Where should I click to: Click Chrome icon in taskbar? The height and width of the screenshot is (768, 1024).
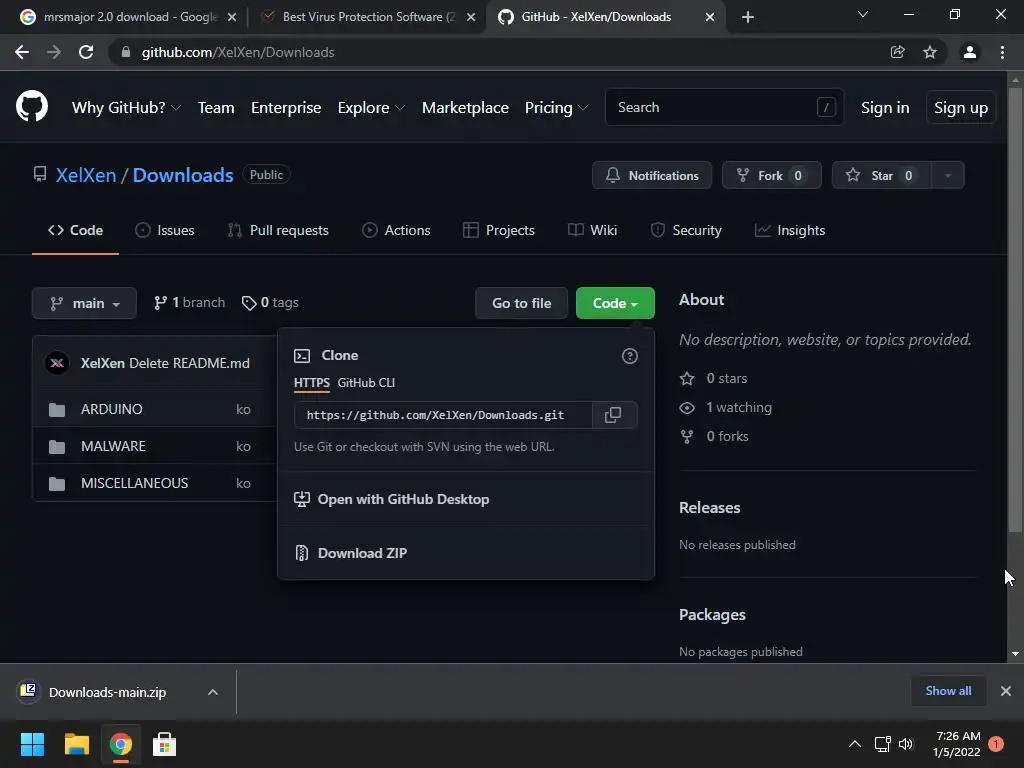tap(120, 744)
